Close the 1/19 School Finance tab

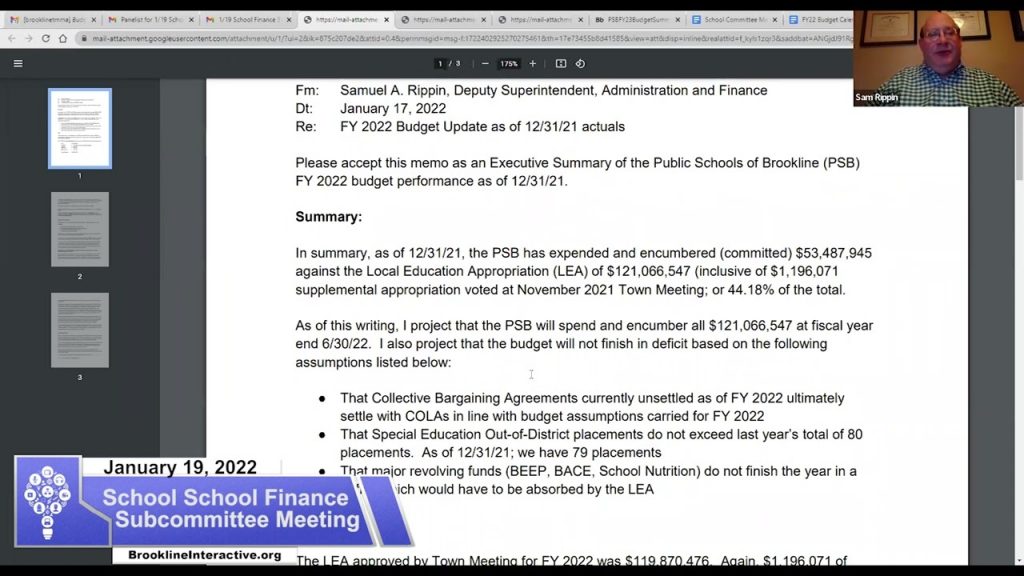[x=289, y=20]
